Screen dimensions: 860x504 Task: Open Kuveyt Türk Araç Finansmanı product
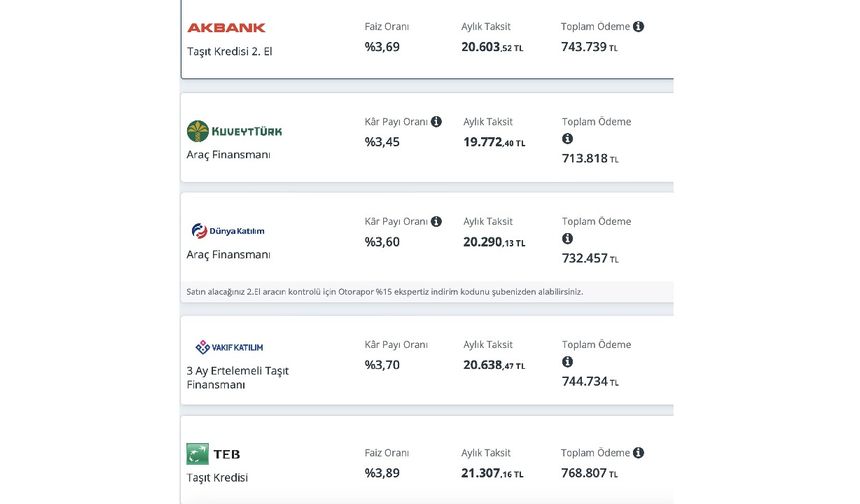coord(228,155)
